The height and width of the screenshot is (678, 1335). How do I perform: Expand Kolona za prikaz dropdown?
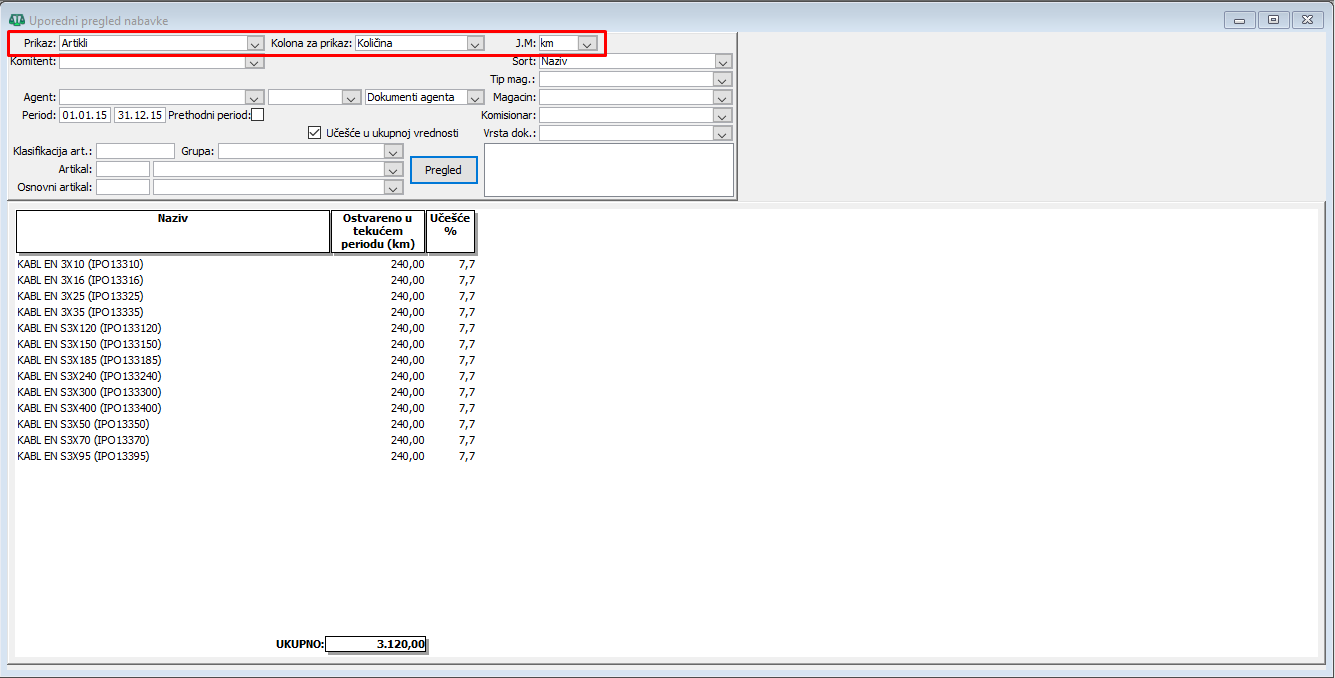(x=475, y=44)
